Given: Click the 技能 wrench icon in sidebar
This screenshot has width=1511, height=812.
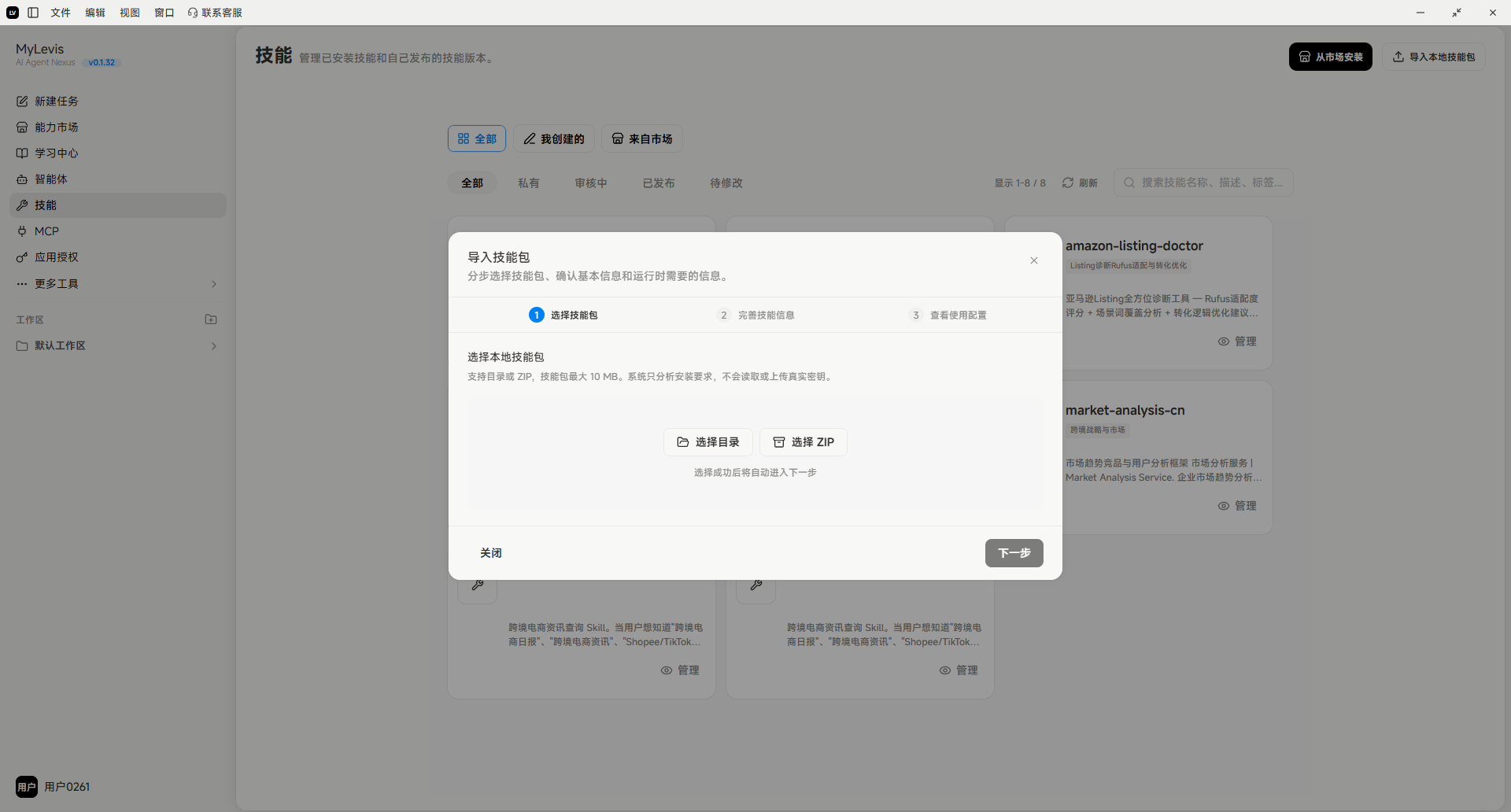Looking at the screenshot, I should 22,205.
